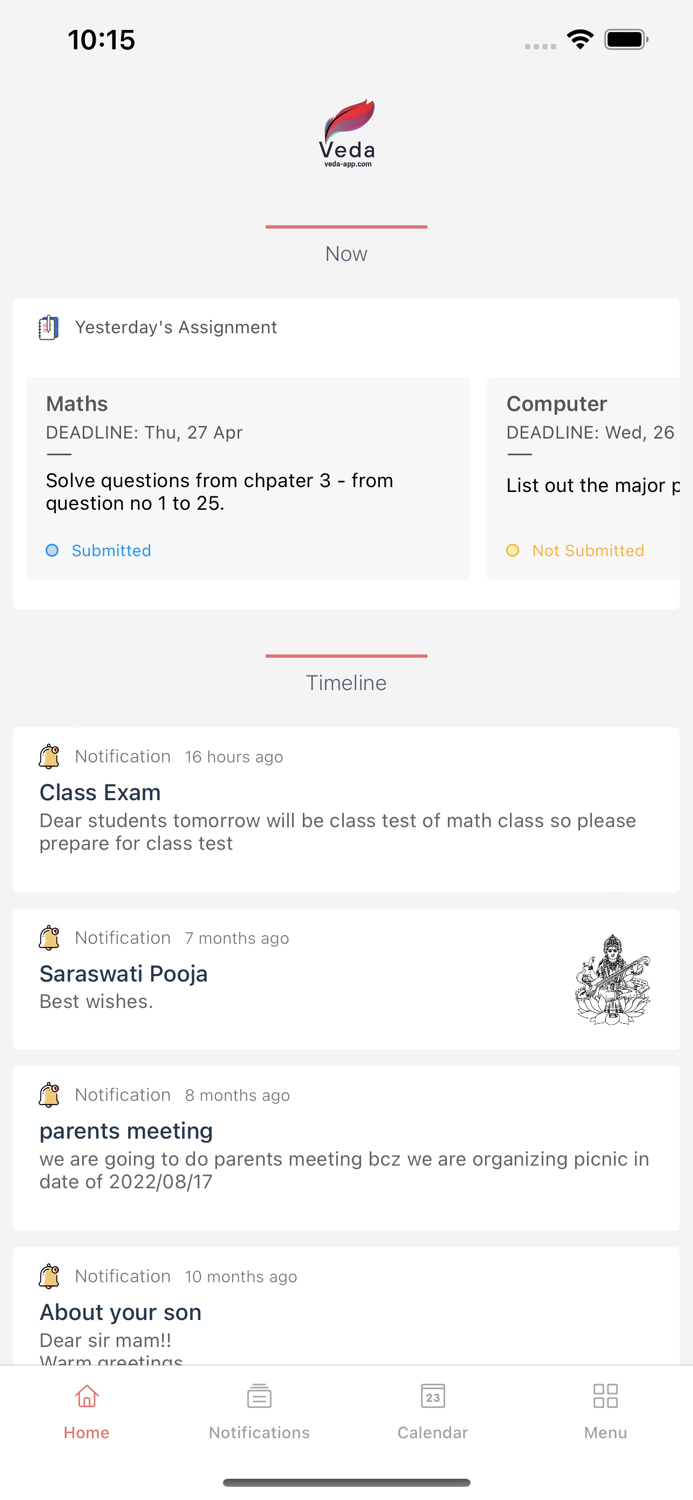Click the assignment notebook icon
693x1500 pixels.
point(48,326)
